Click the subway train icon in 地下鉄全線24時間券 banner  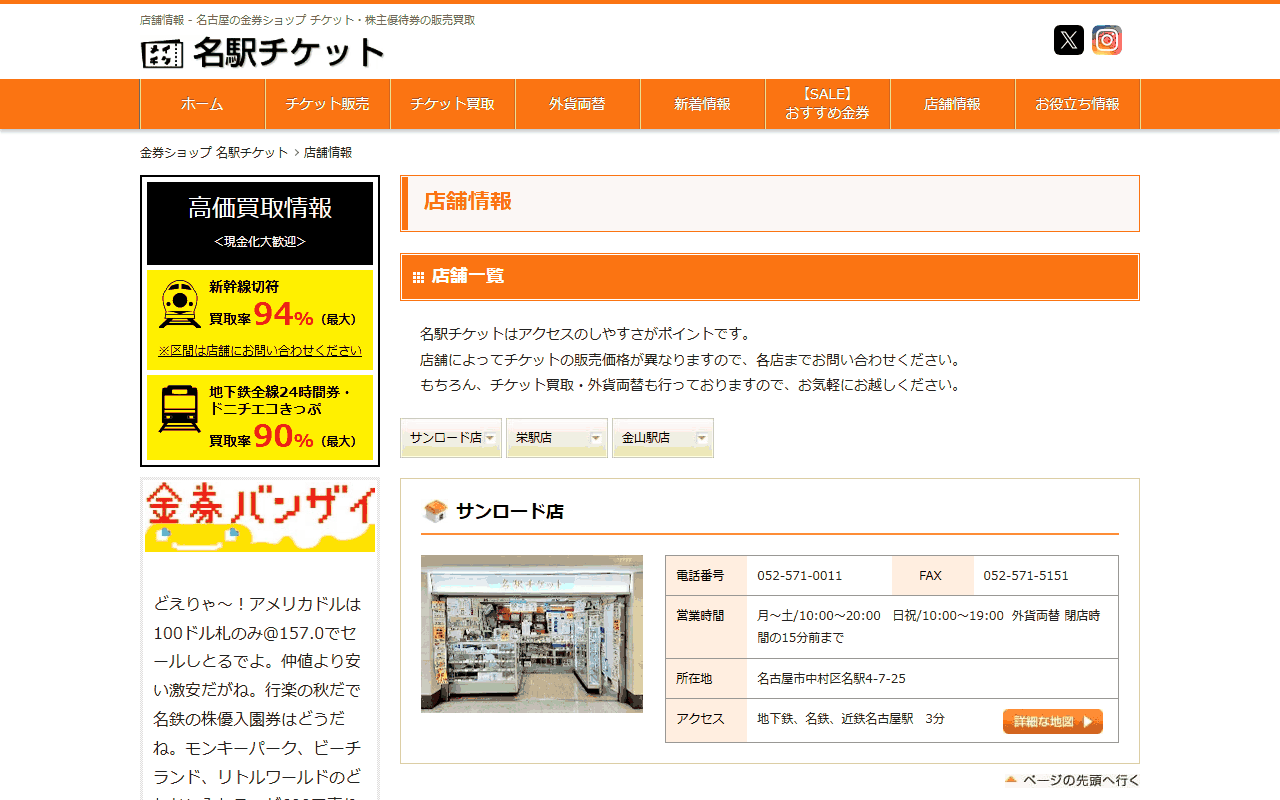tap(180, 409)
